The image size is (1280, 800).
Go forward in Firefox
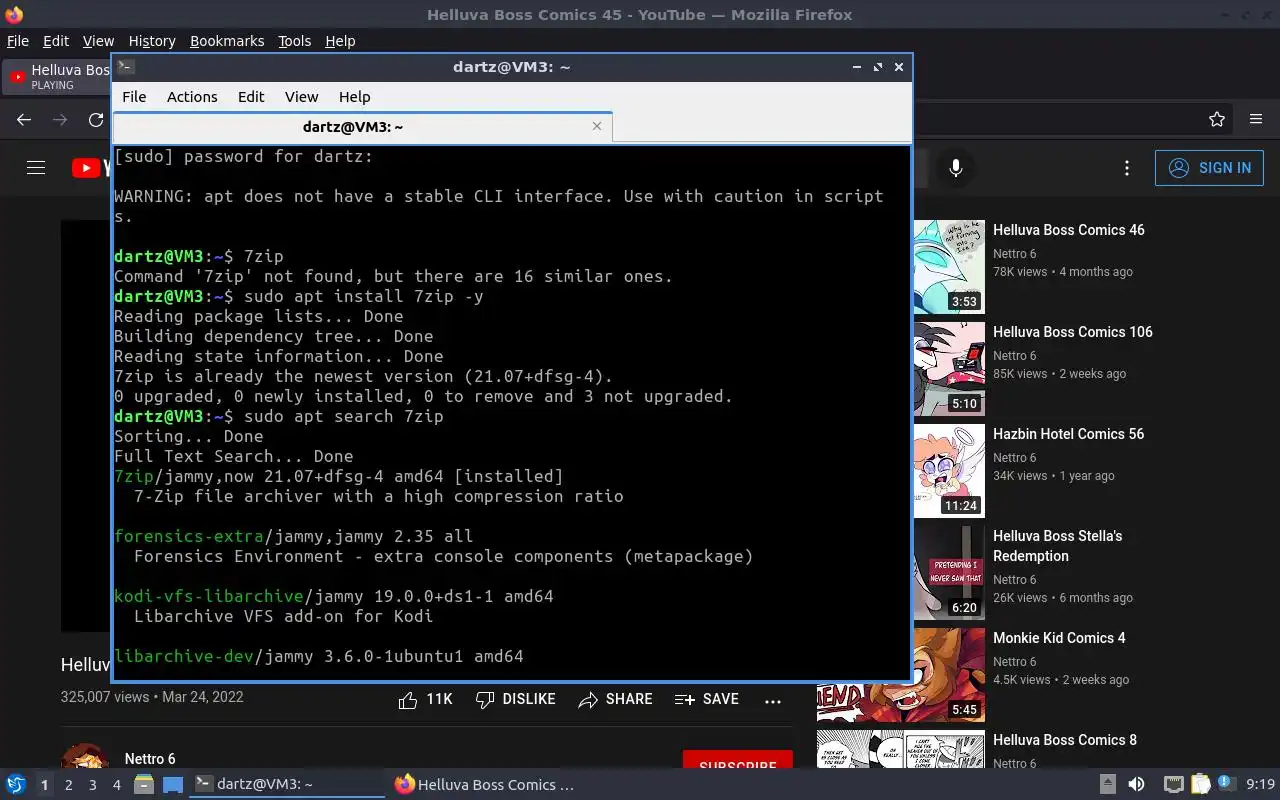pyautogui.click(x=60, y=119)
